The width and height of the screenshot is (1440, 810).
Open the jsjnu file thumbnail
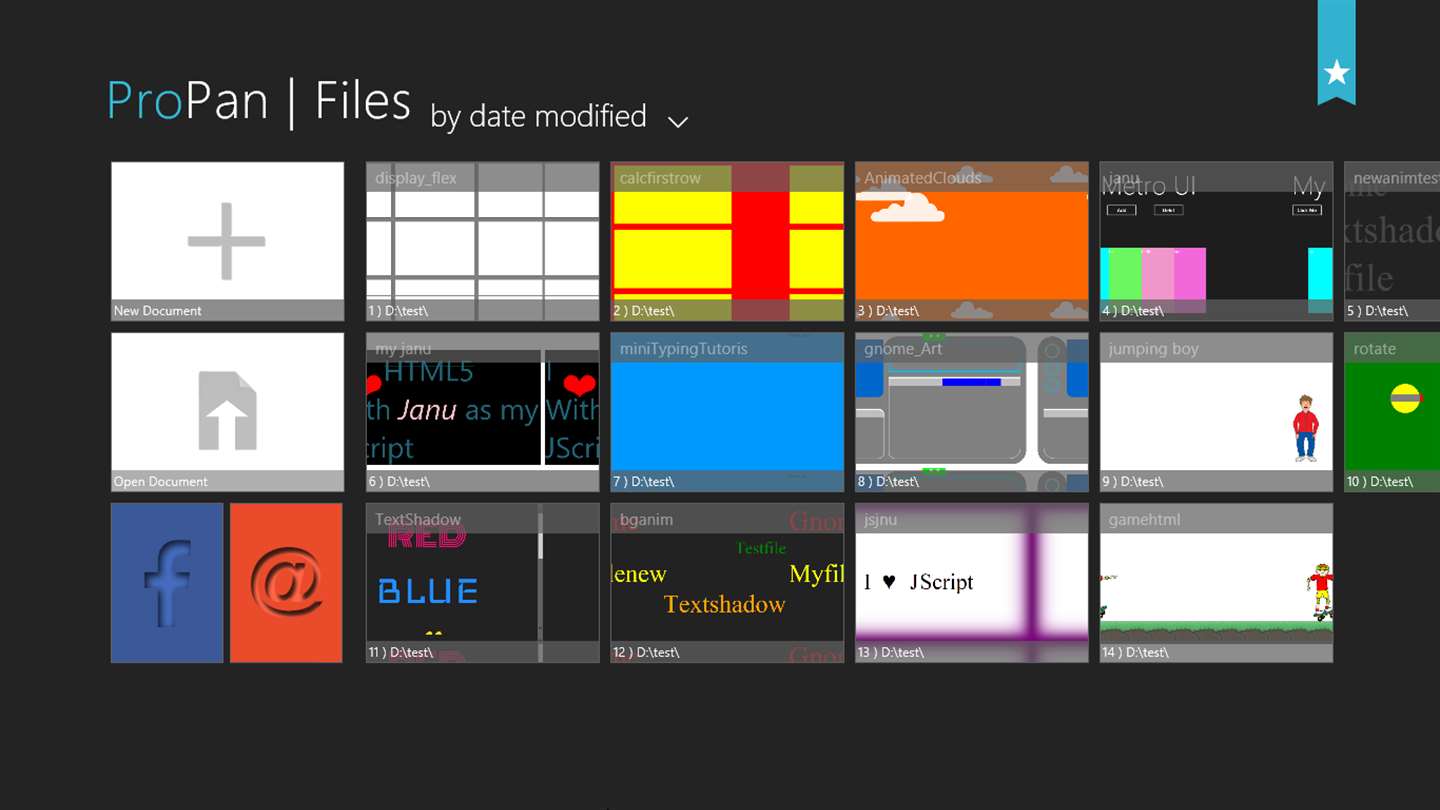(972, 583)
